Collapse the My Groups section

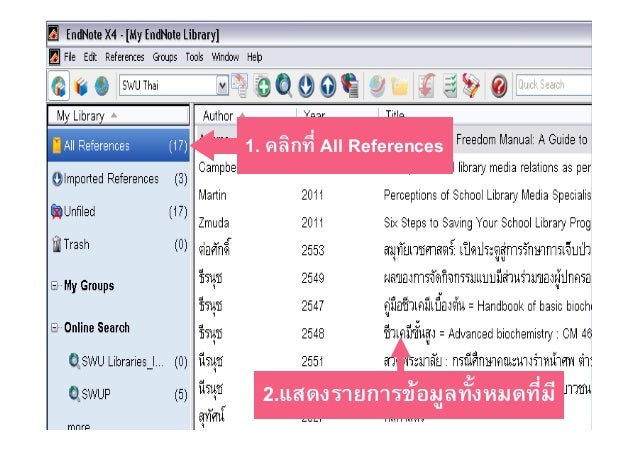(55, 286)
